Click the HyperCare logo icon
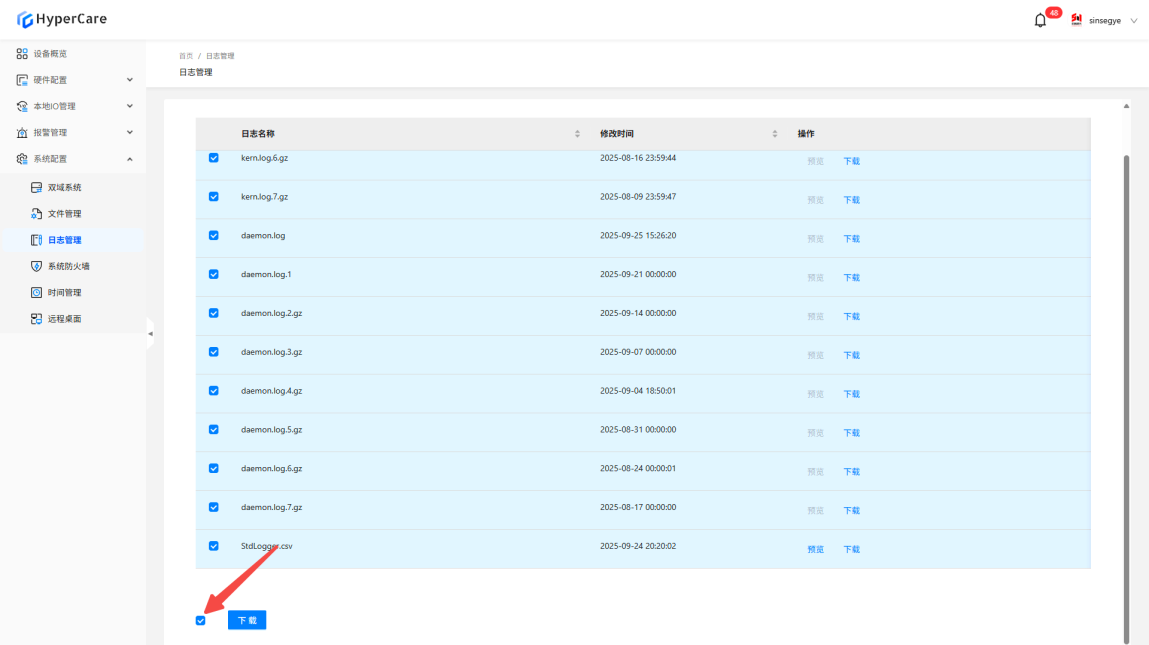 tap(25, 19)
